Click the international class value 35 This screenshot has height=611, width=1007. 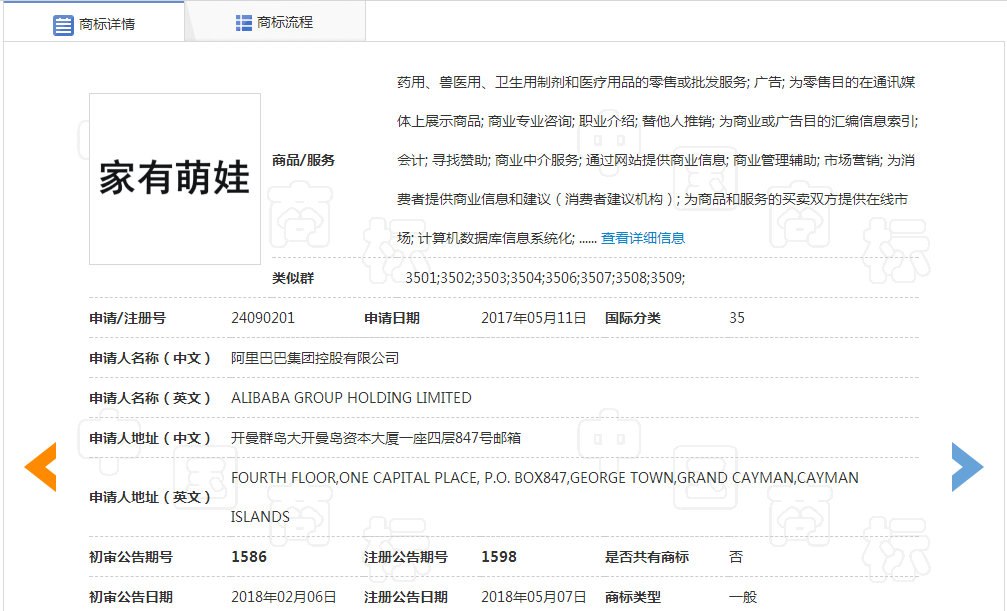click(x=737, y=318)
